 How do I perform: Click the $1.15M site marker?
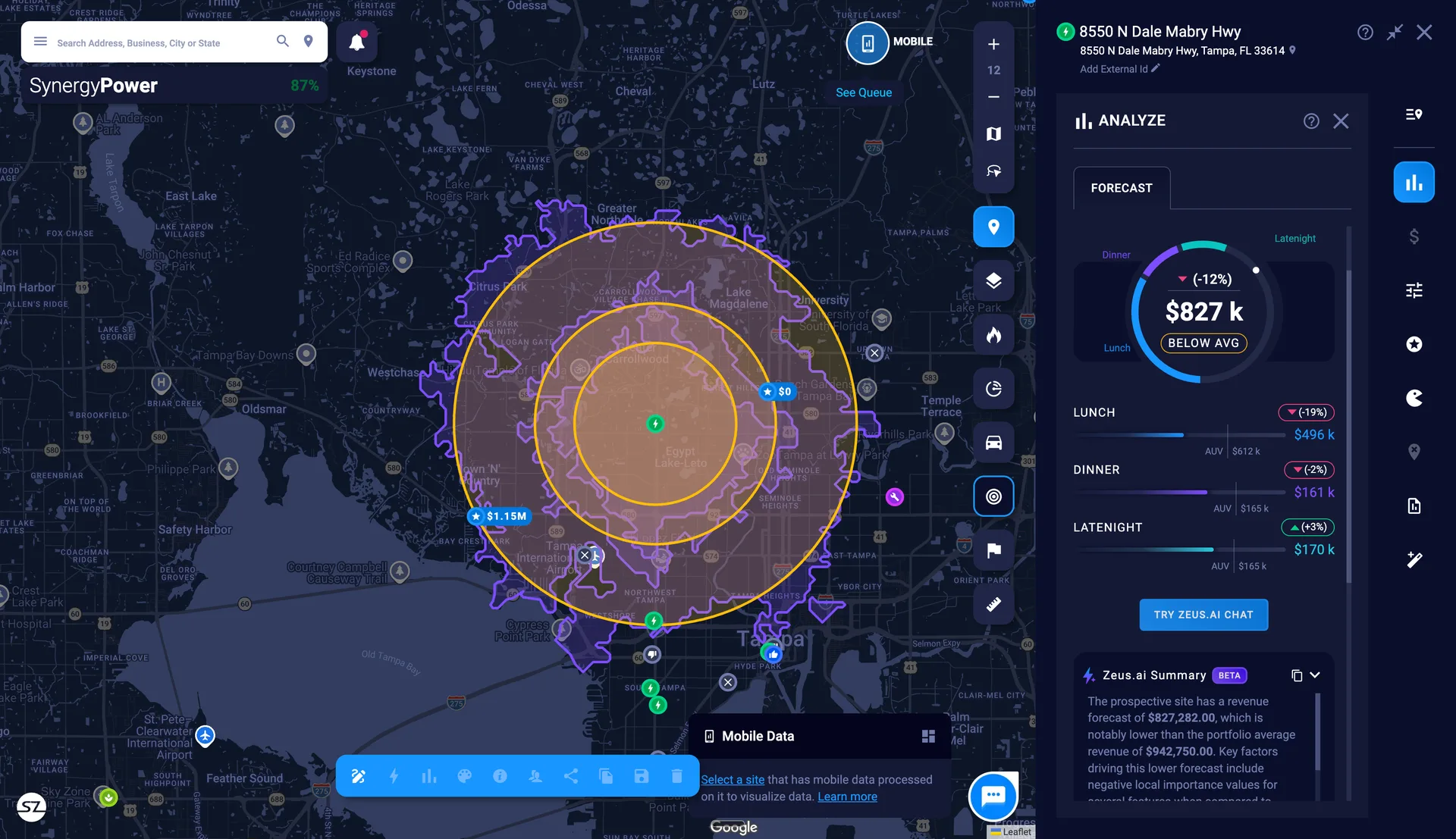pyautogui.click(x=499, y=516)
